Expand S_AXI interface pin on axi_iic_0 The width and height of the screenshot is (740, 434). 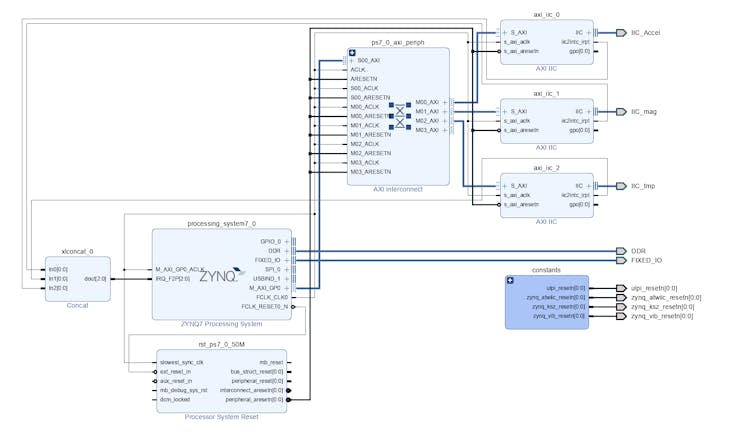click(504, 33)
